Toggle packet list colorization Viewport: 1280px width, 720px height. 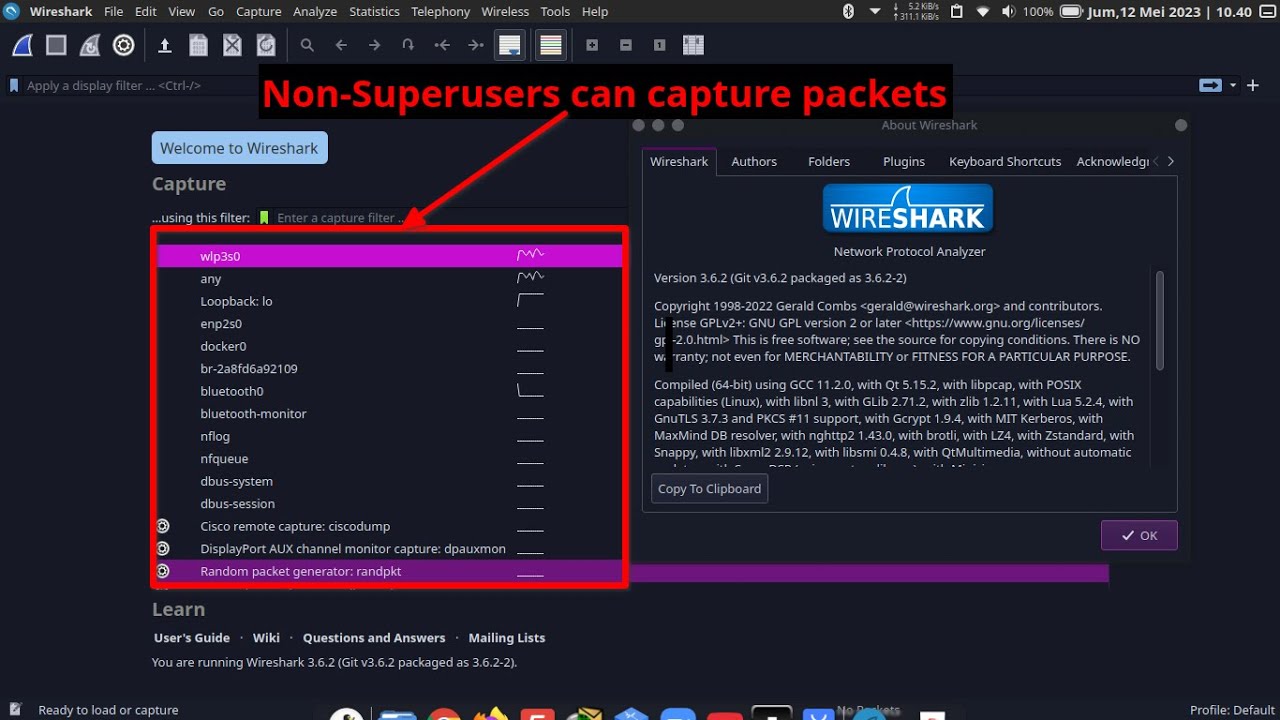[x=550, y=45]
